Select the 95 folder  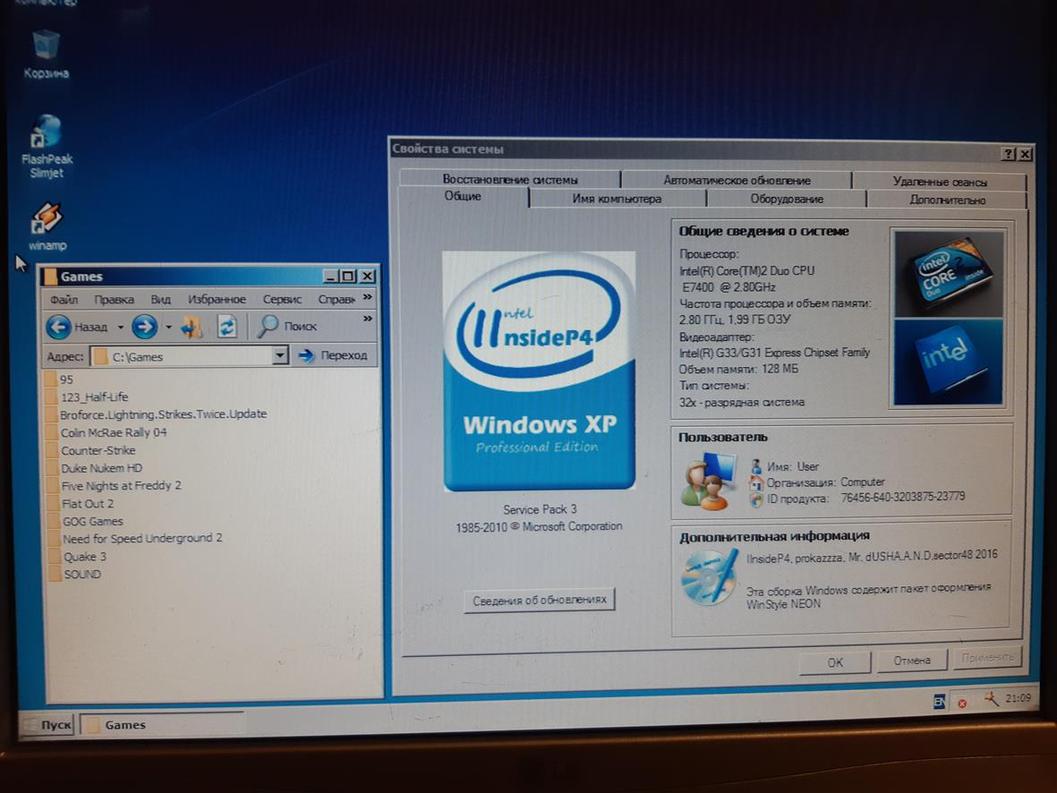point(59,379)
